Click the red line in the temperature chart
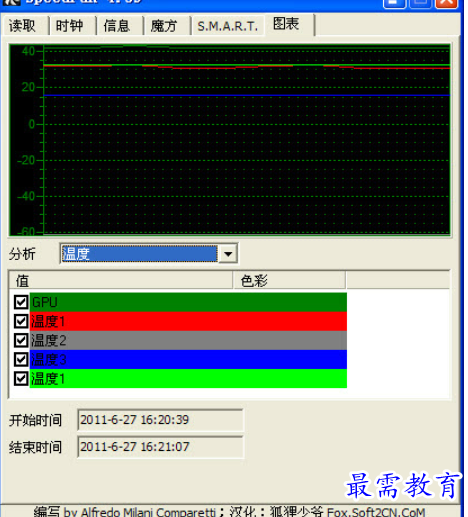The height and width of the screenshot is (517, 468). (x=247, y=68)
